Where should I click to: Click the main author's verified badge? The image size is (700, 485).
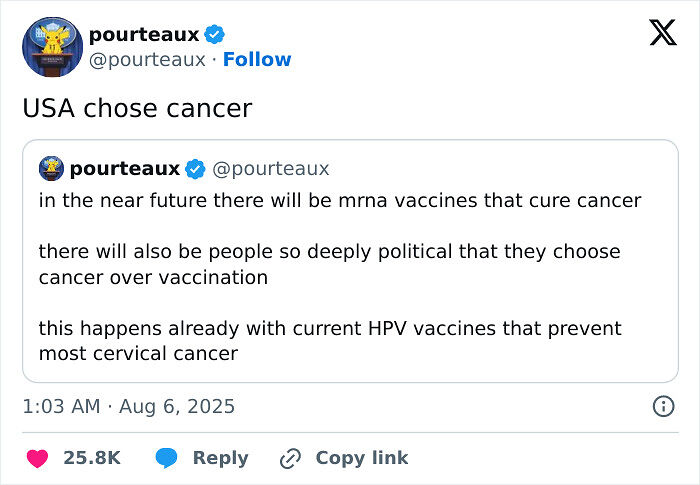(x=215, y=35)
